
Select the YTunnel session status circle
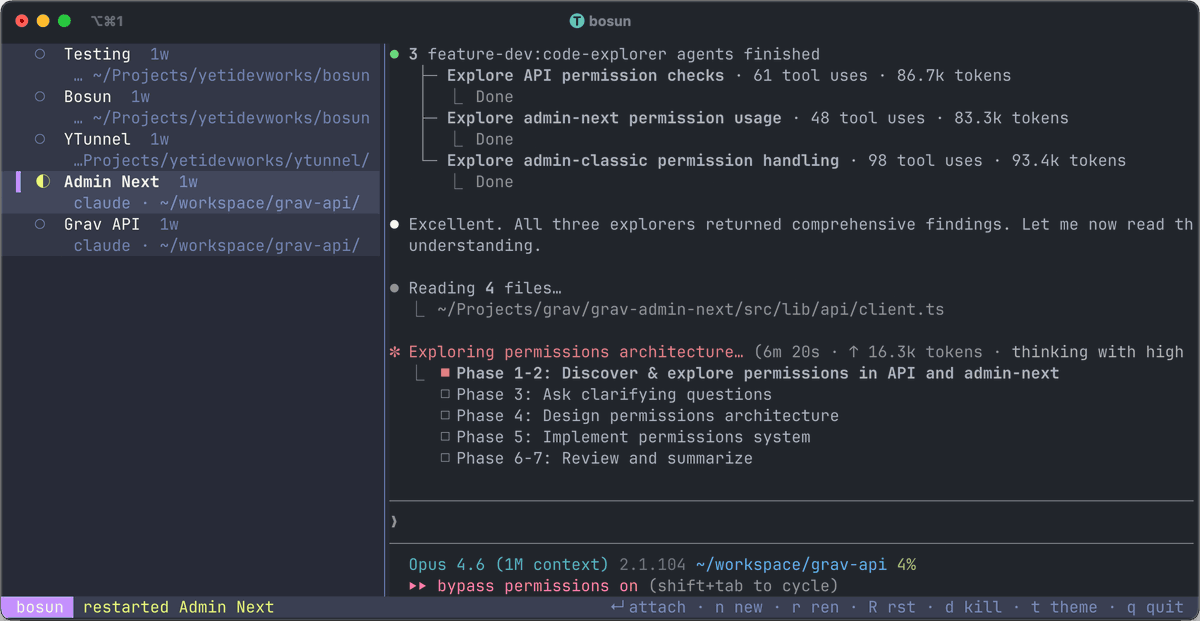point(40,139)
